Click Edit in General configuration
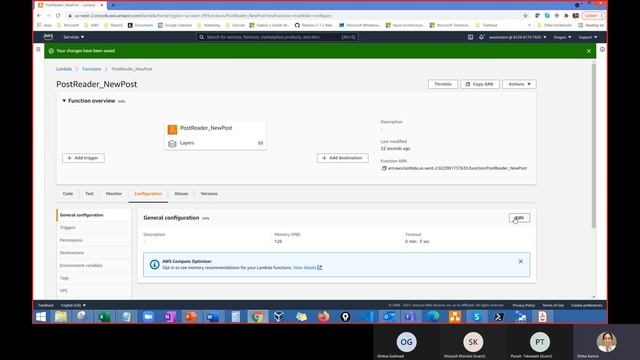 [x=519, y=218]
